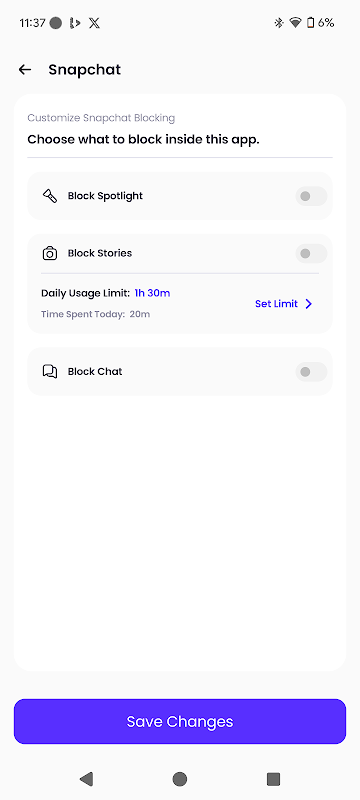The image size is (360, 800).
Task: Tap the 1h 30m daily usage limit value
Action: coord(152,293)
